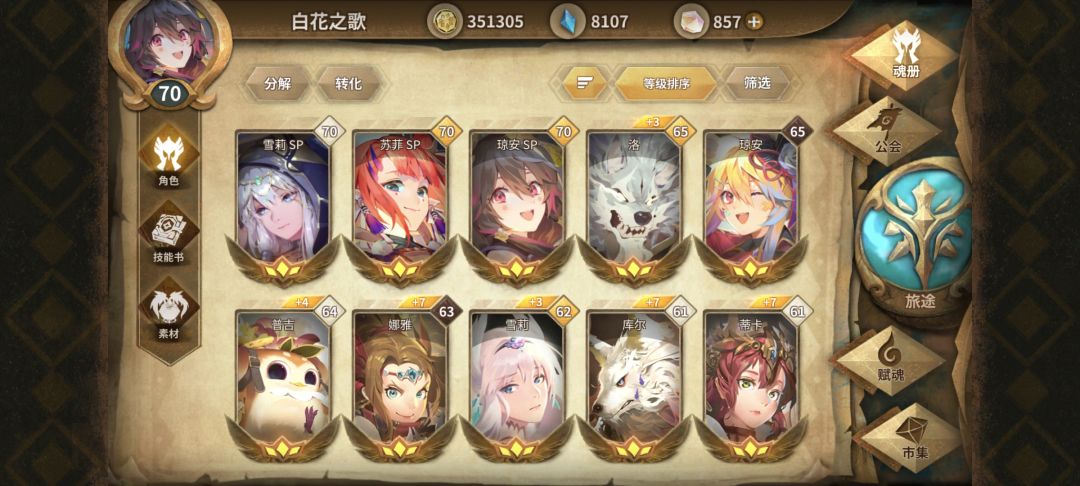Open the 公会 guild icon
The image size is (1080, 486).
(x=888, y=129)
